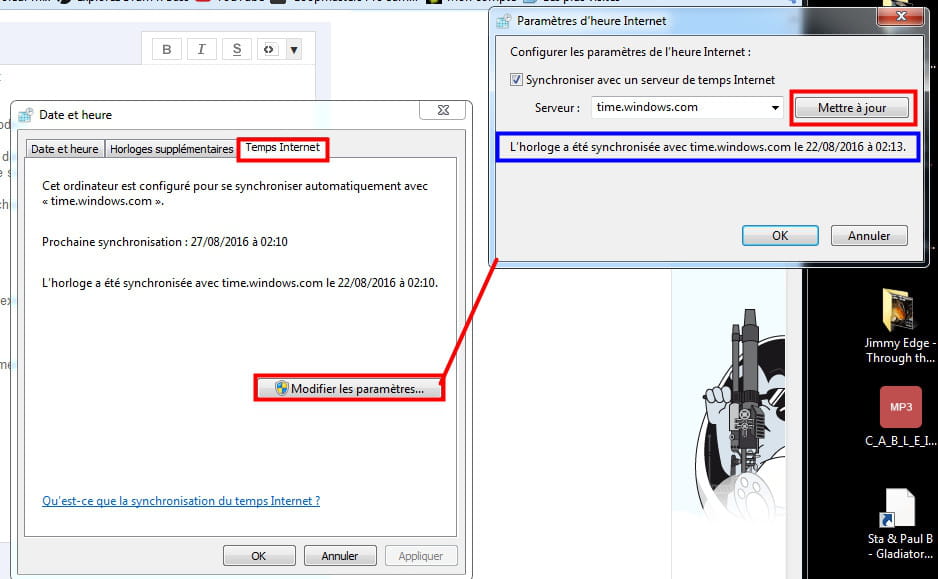Select the C_A_B_L_E_I MP3 file icon
Image resolution: width=938 pixels, height=579 pixels.
coord(900,408)
